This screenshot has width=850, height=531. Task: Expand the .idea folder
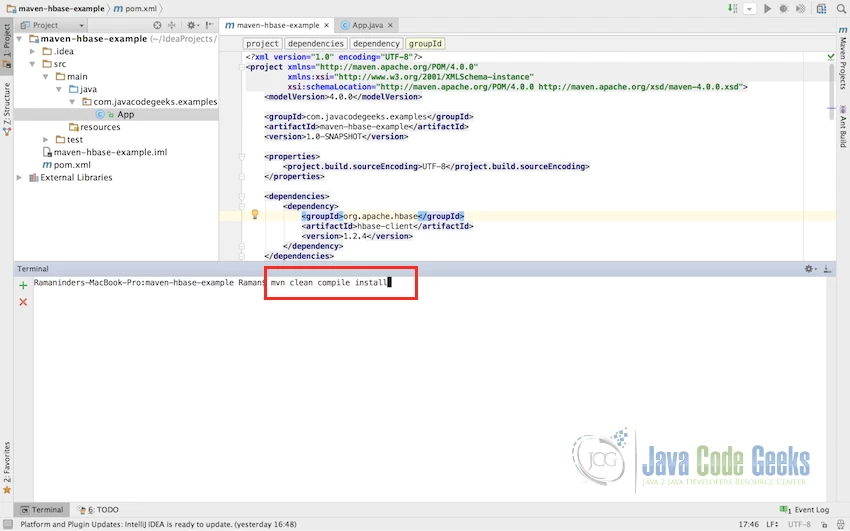pyautogui.click(x=33, y=51)
